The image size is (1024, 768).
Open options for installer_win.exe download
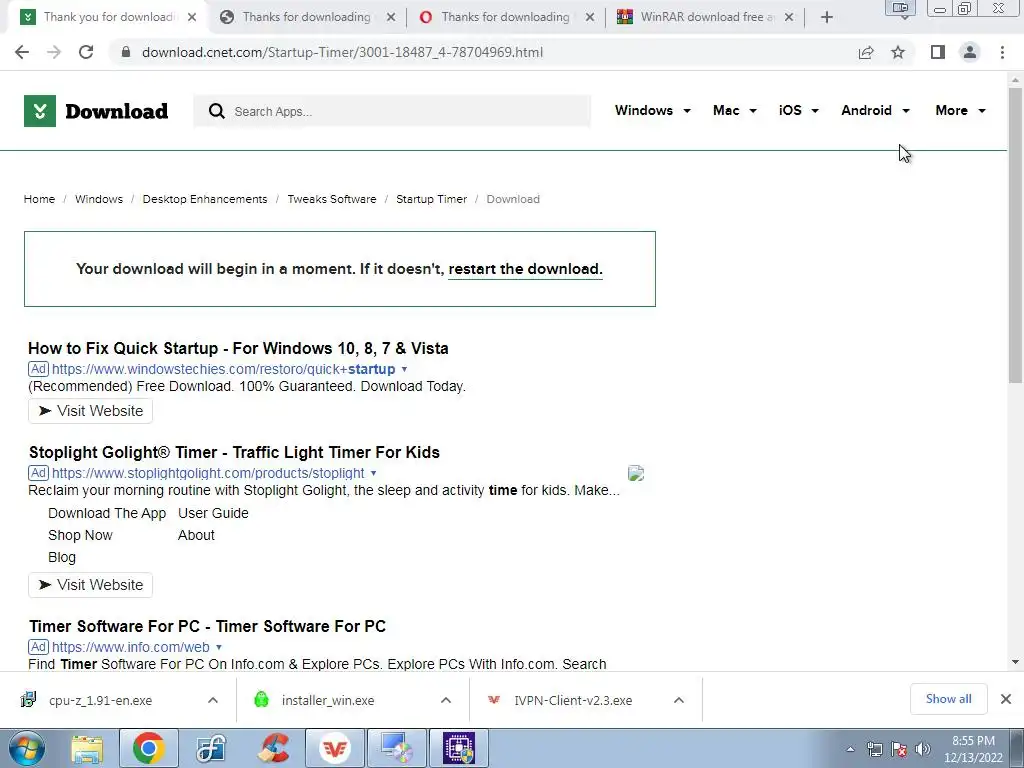446,700
